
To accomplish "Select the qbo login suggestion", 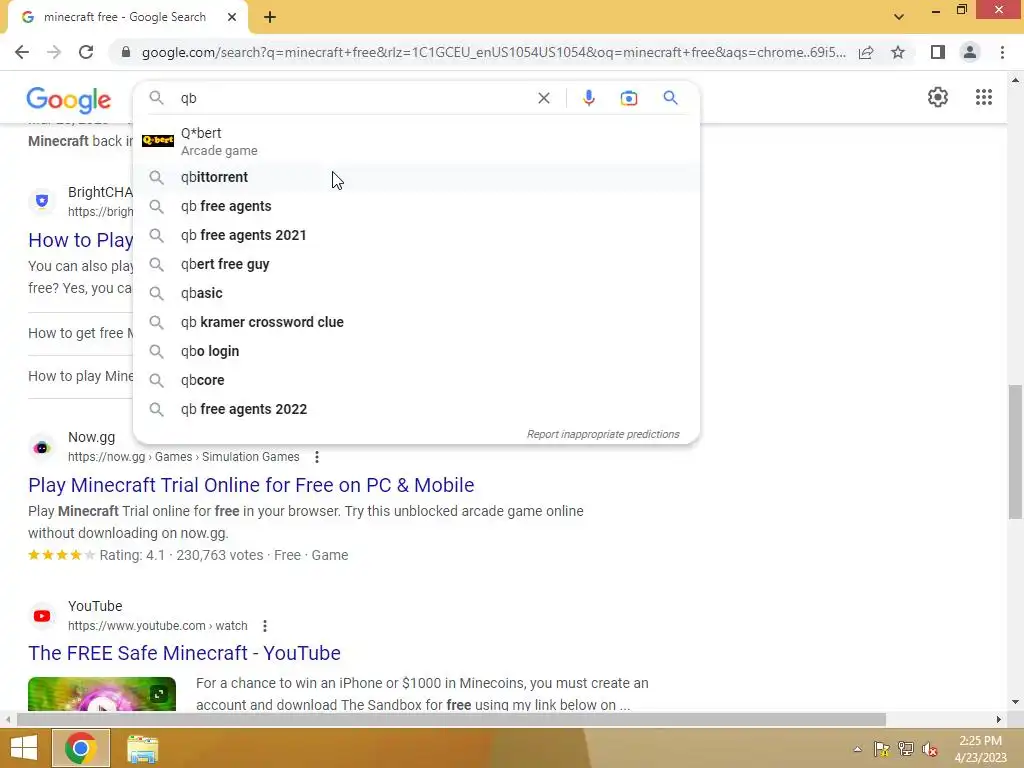I will click(x=416, y=351).
